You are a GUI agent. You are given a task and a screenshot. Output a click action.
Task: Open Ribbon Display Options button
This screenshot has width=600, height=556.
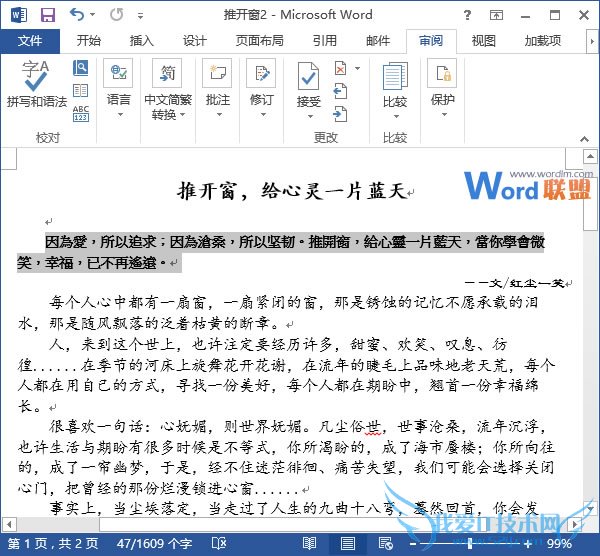click(496, 15)
